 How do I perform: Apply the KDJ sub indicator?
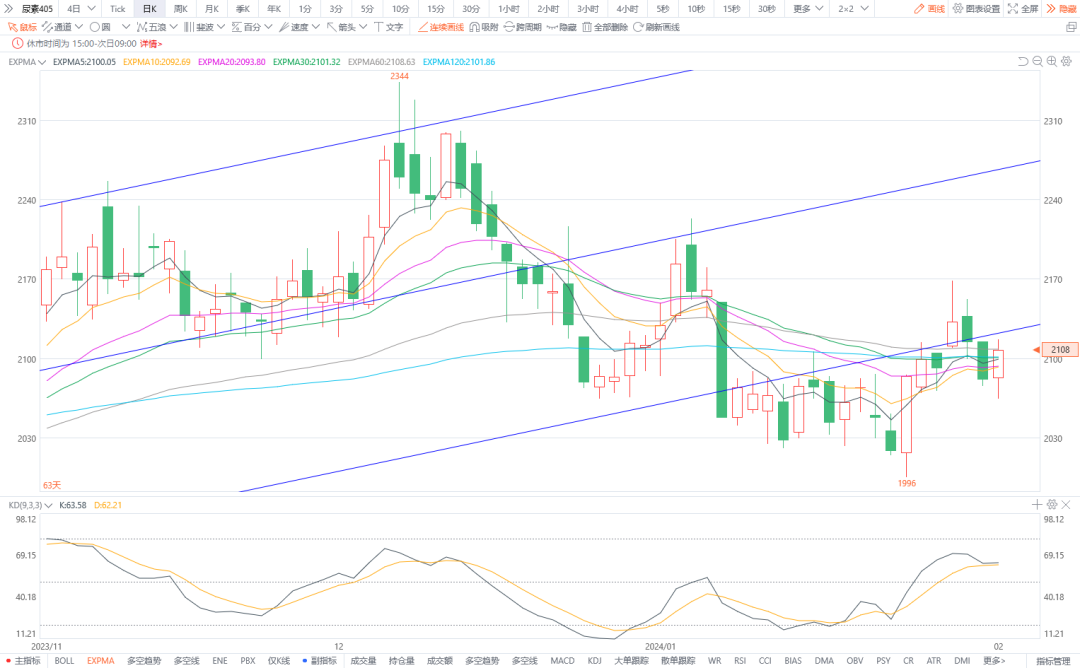[x=594, y=660]
